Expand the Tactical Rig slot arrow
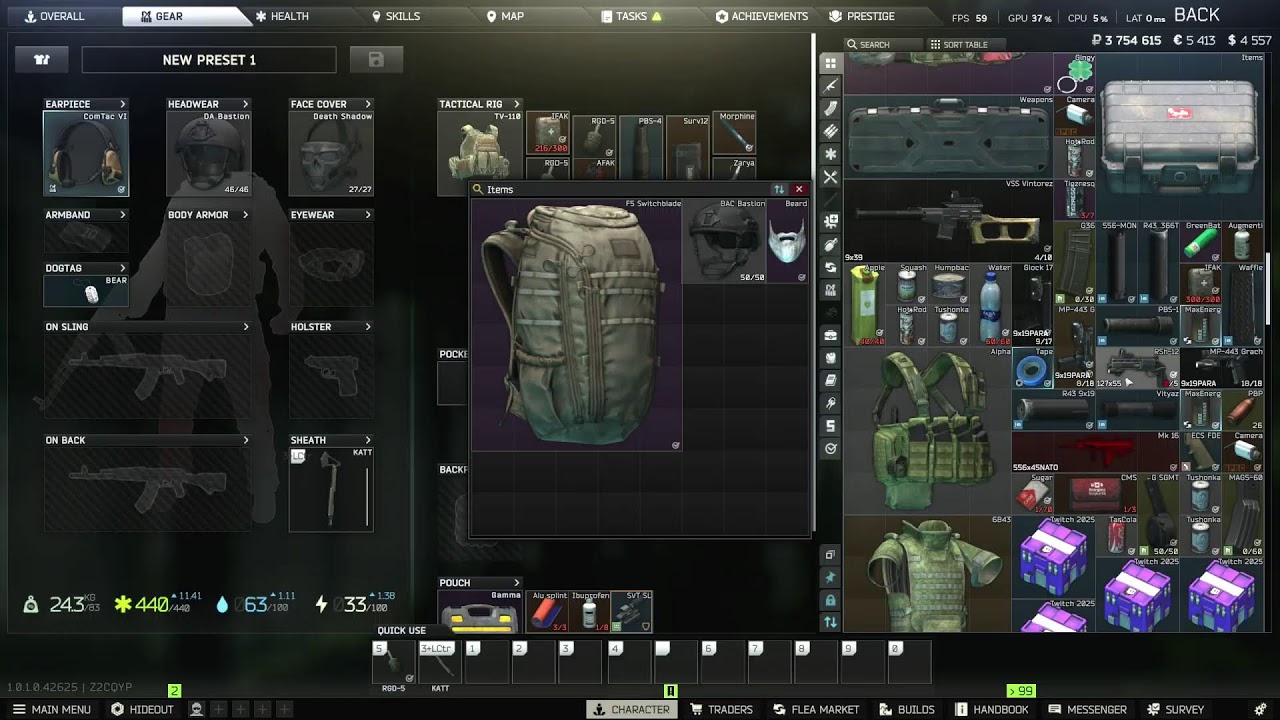 point(517,104)
